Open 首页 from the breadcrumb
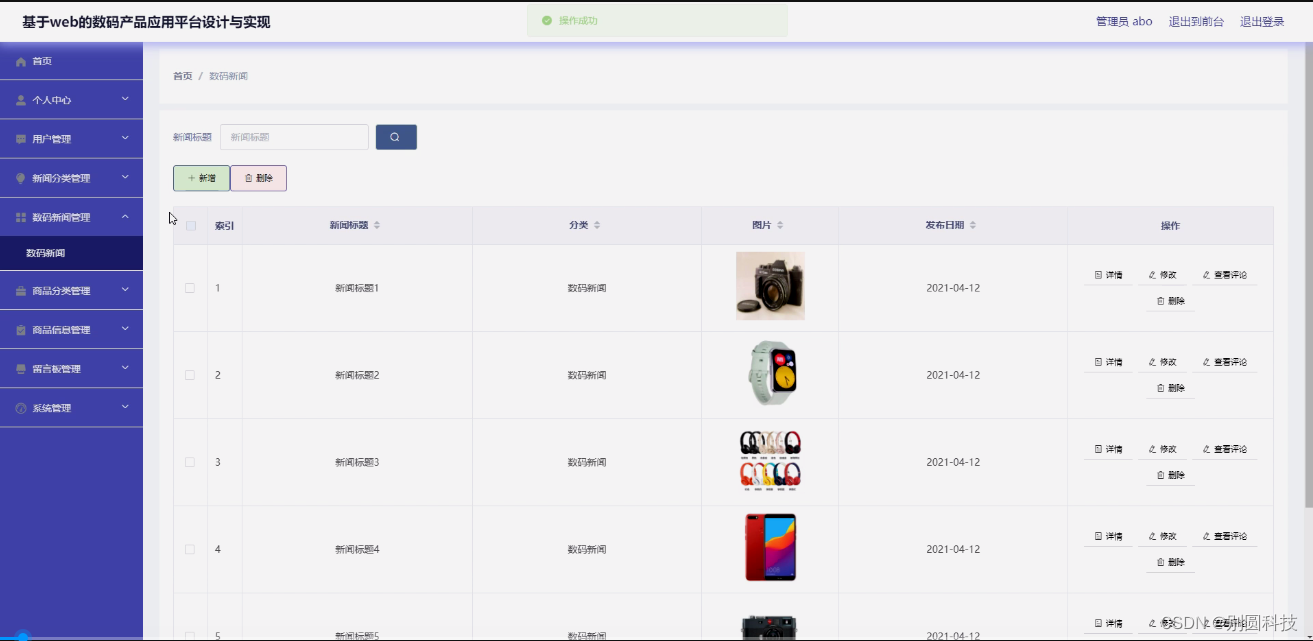The width and height of the screenshot is (1313, 641). tap(181, 75)
